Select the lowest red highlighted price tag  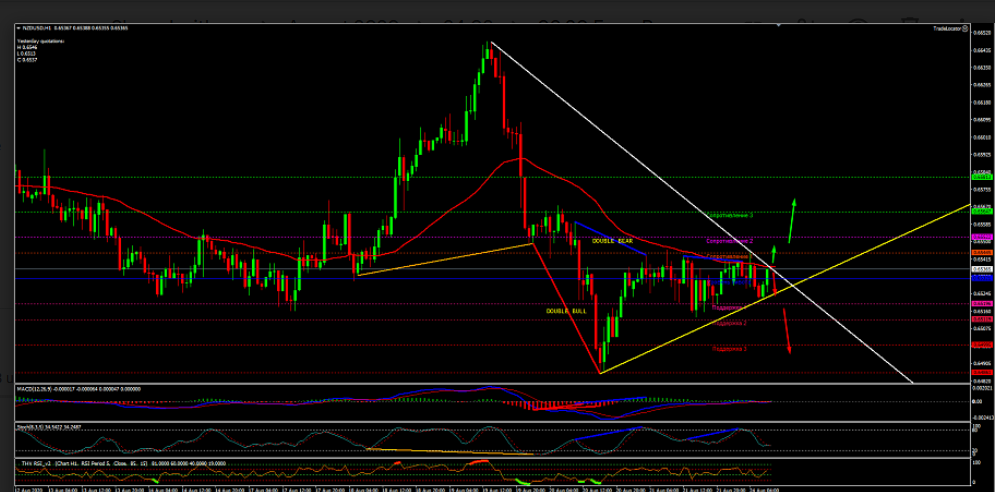[x=982, y=371]
